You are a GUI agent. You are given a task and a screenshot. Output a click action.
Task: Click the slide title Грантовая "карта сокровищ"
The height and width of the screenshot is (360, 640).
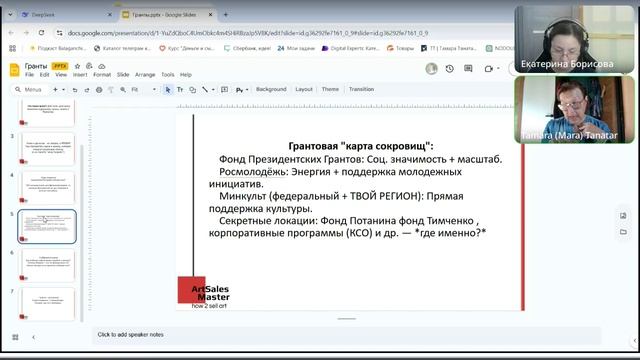tap(361, 146)
